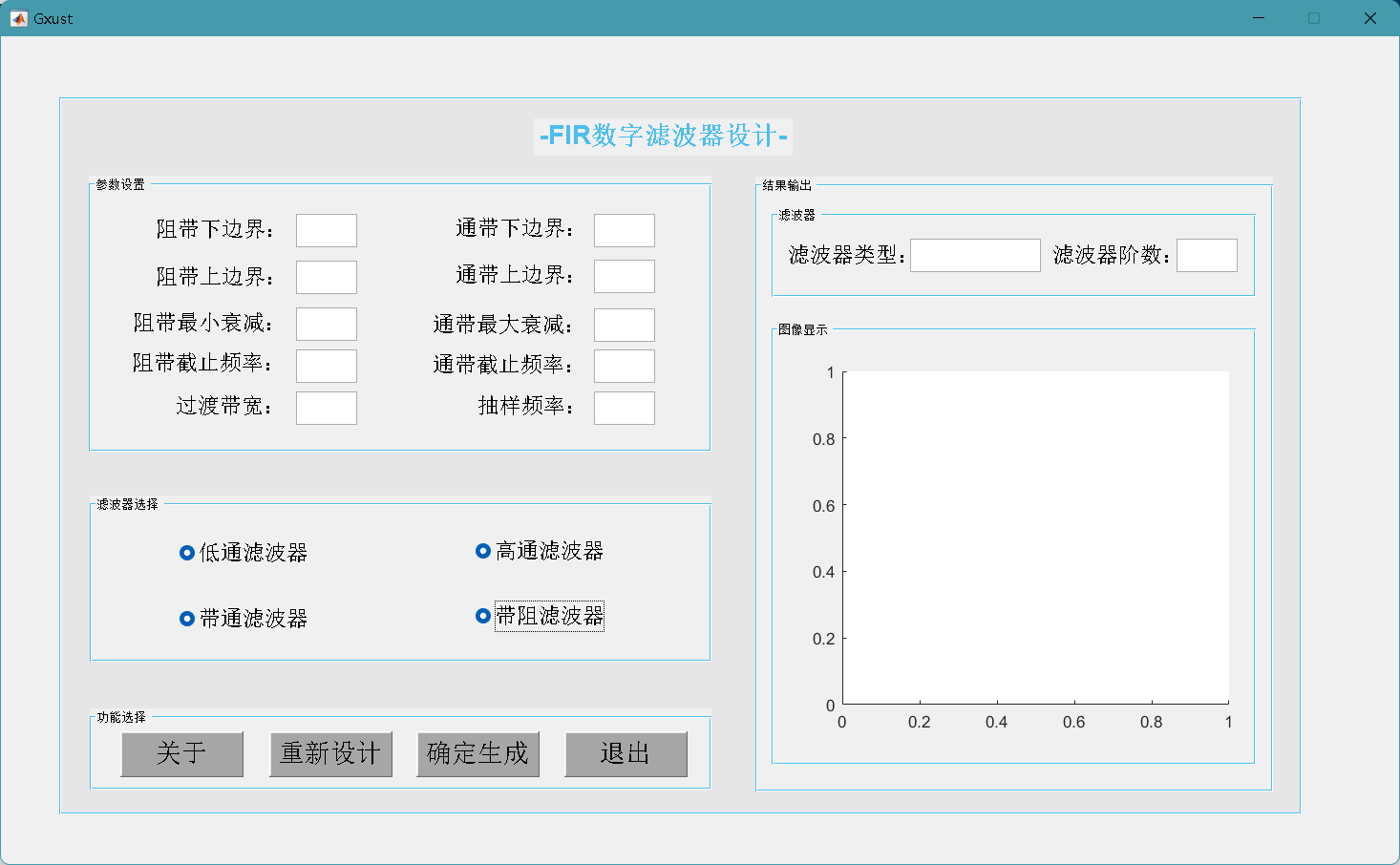This screenshot has height=865, width=1400.
Task: Click inside the empty plot axes
Action: (x=1036, y=538)
